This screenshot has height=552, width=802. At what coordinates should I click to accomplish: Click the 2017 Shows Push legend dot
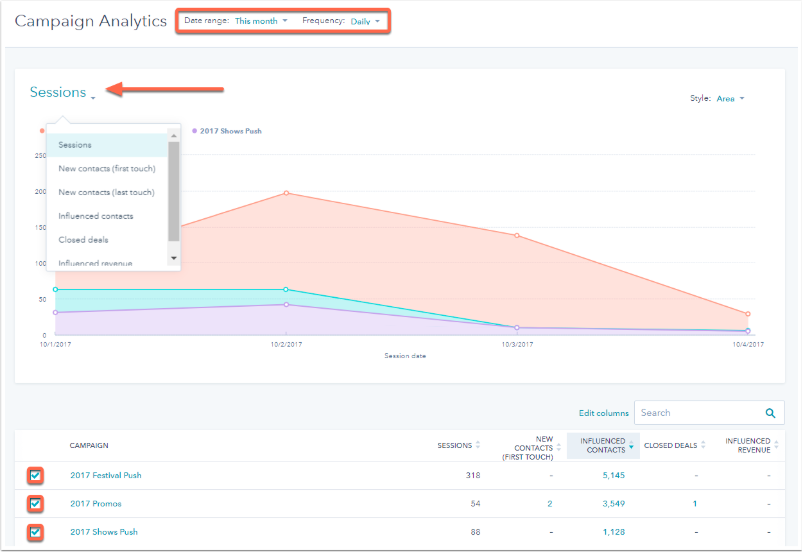point(194,131)
